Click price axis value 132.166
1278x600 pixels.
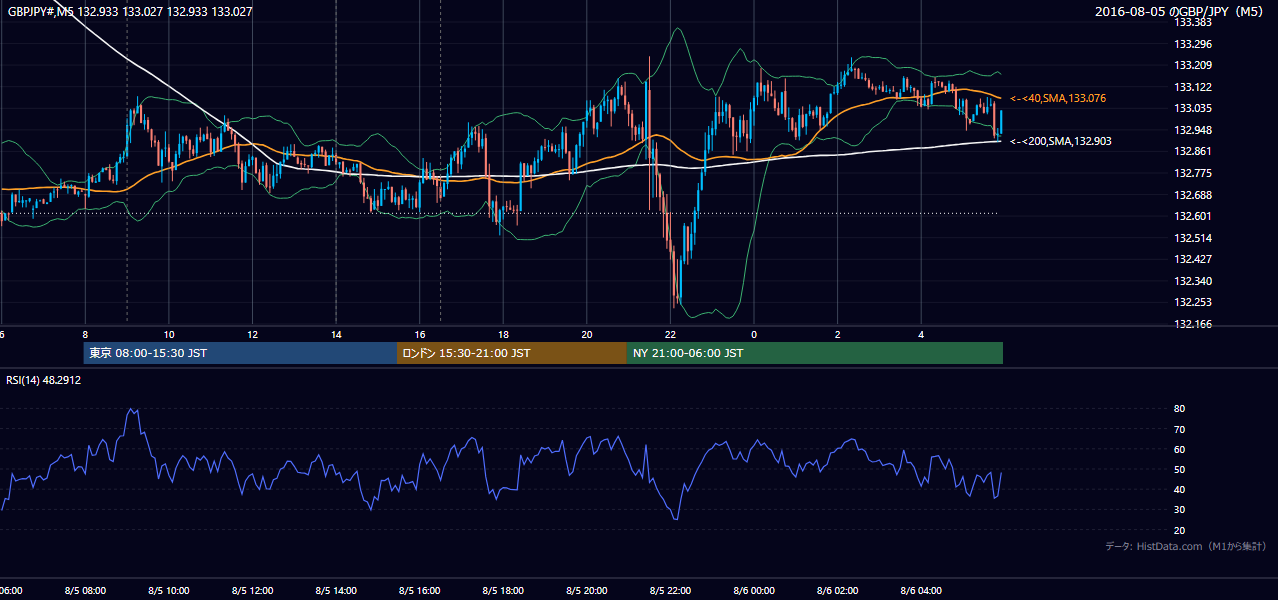pos(1193,324)
